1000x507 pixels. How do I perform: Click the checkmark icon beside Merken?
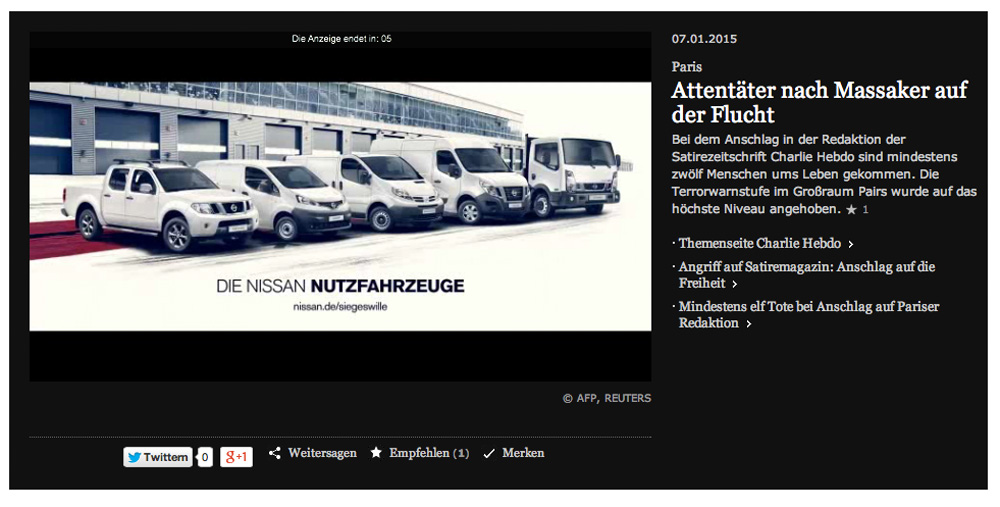coord(489,453)
